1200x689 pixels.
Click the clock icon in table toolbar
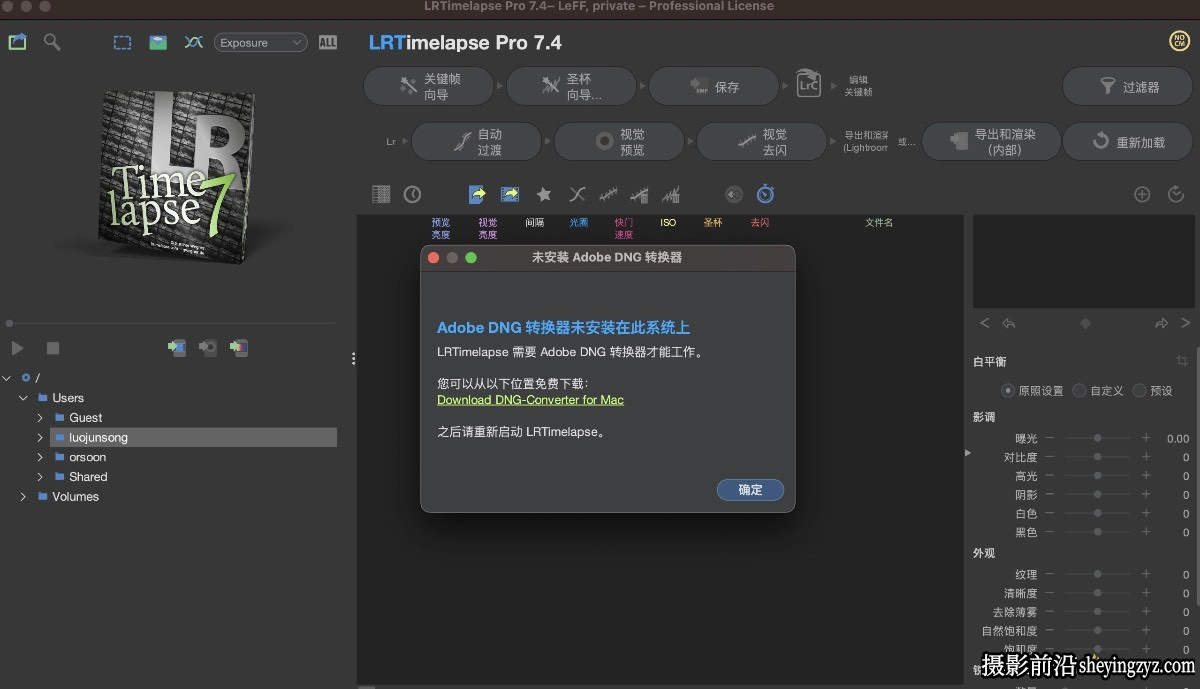coord(412,194)
